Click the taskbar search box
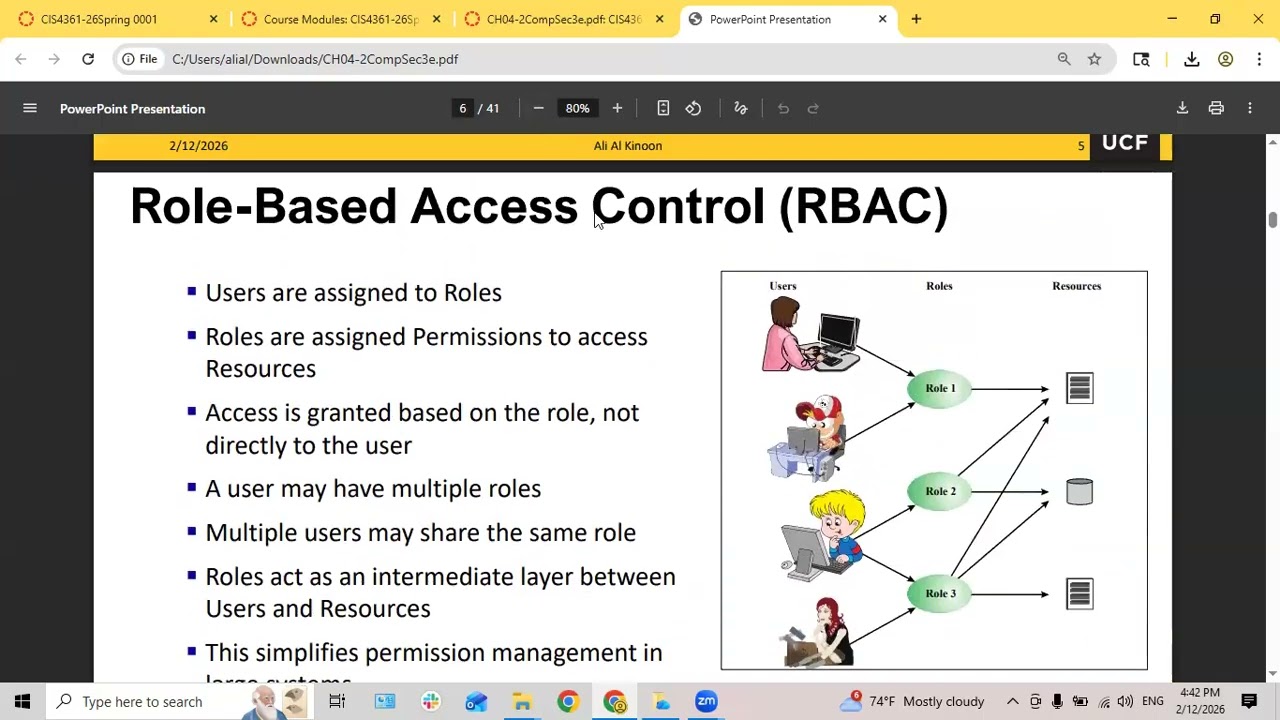 pos(182,701)
